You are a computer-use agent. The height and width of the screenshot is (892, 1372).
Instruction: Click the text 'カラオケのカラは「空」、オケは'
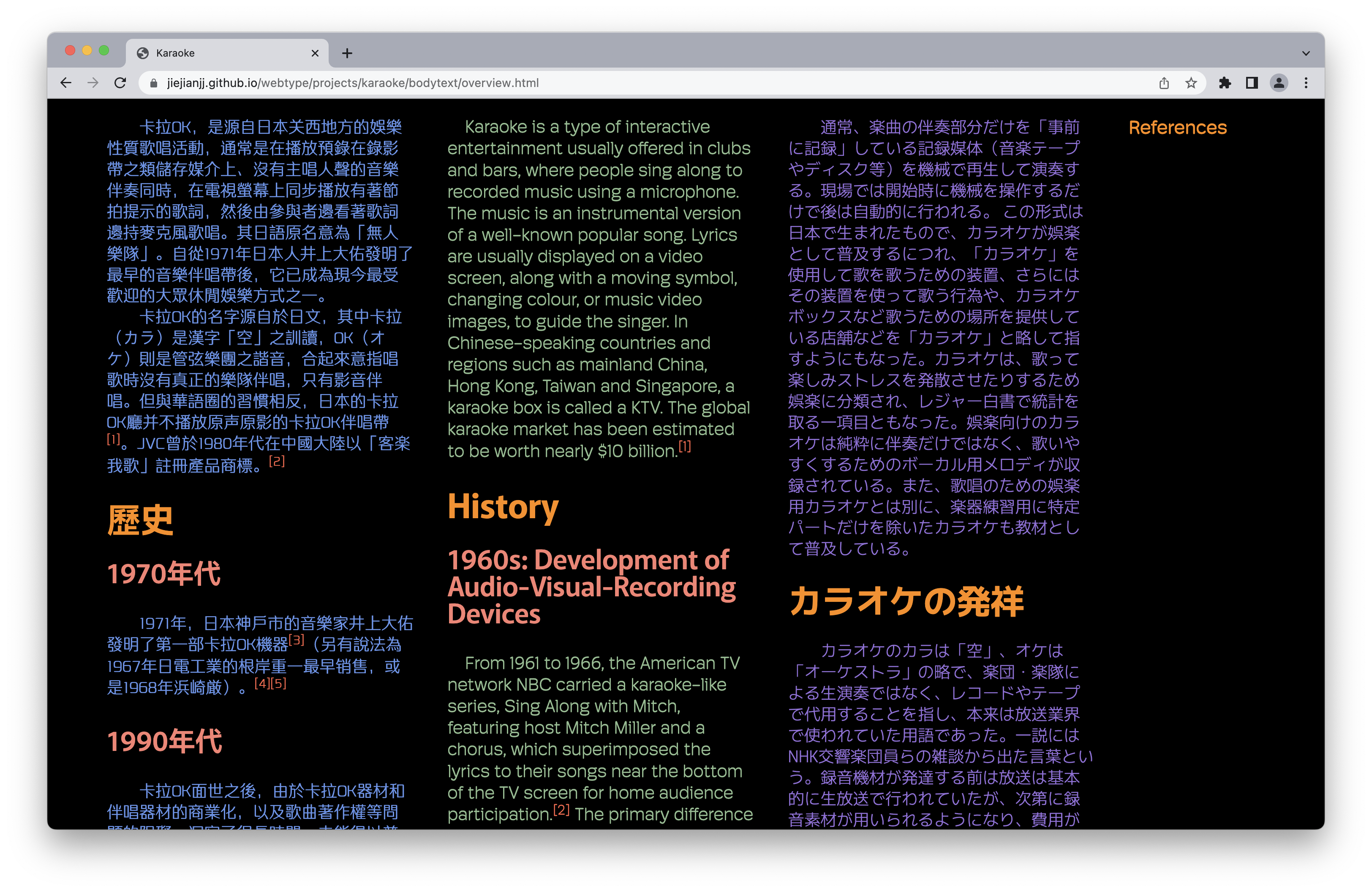click(942, 650)
